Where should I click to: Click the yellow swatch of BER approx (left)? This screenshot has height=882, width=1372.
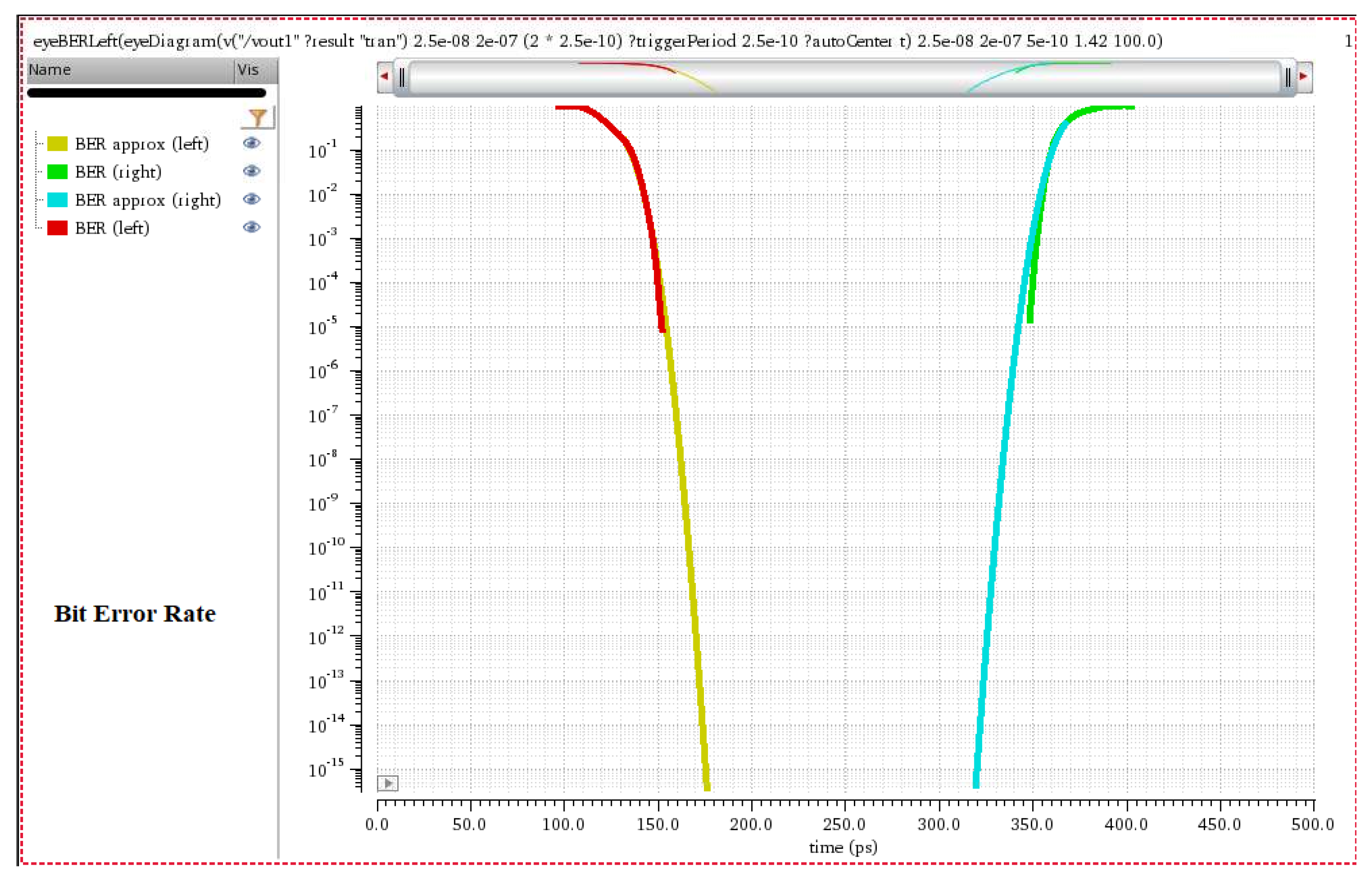tap(57, 144)
